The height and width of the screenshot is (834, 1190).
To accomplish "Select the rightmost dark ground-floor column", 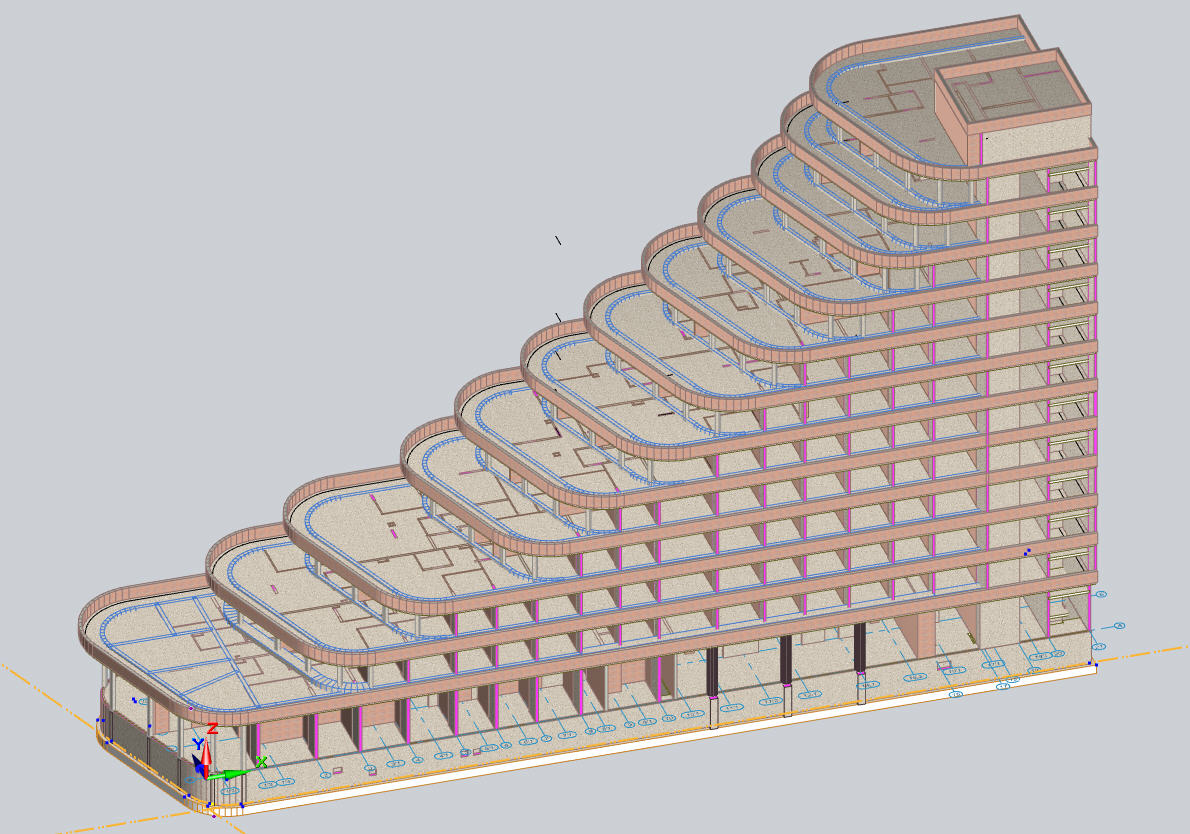I will point(859,658).
